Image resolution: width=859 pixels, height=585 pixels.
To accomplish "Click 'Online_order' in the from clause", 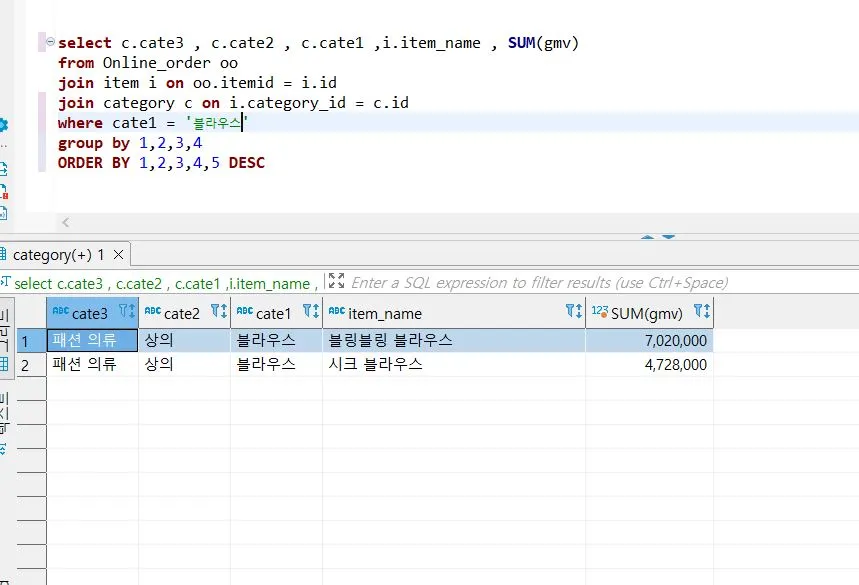I will [x=156, y=62].
